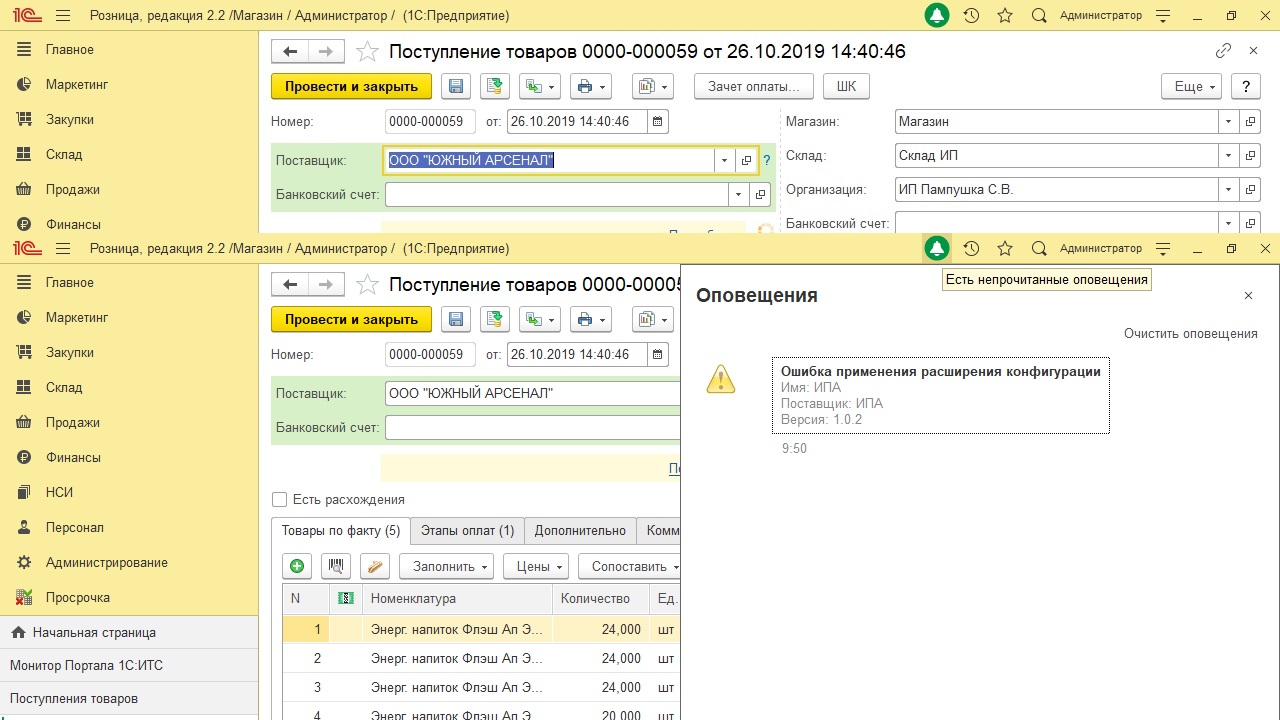Screen dimensions: 1280x720
Task: Expand the upper Банковский счет dropdown below Поставщик
Action: (x=738, y=194)
